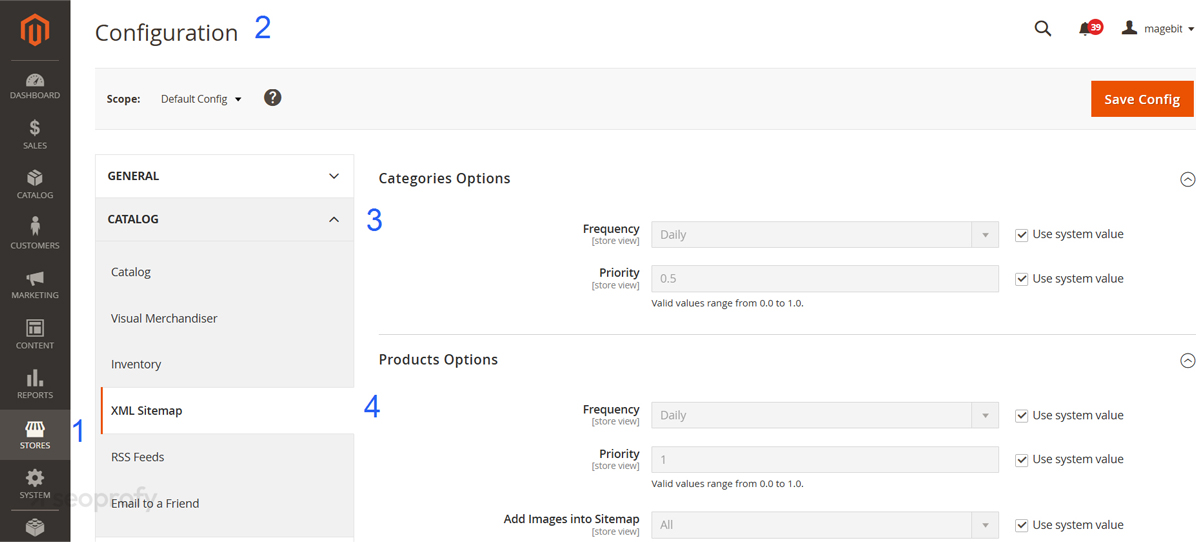Open the Reports sidebar menu

(35, 385)
